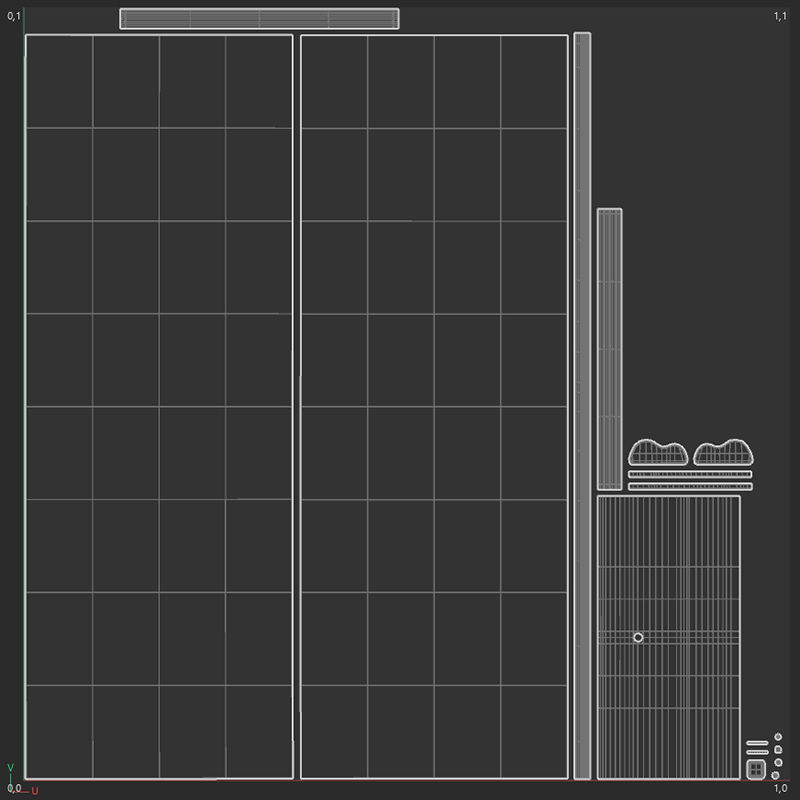Select the right cushion-shaped UV shell
This screenshot has width=800, height=800.
(723, 453)
